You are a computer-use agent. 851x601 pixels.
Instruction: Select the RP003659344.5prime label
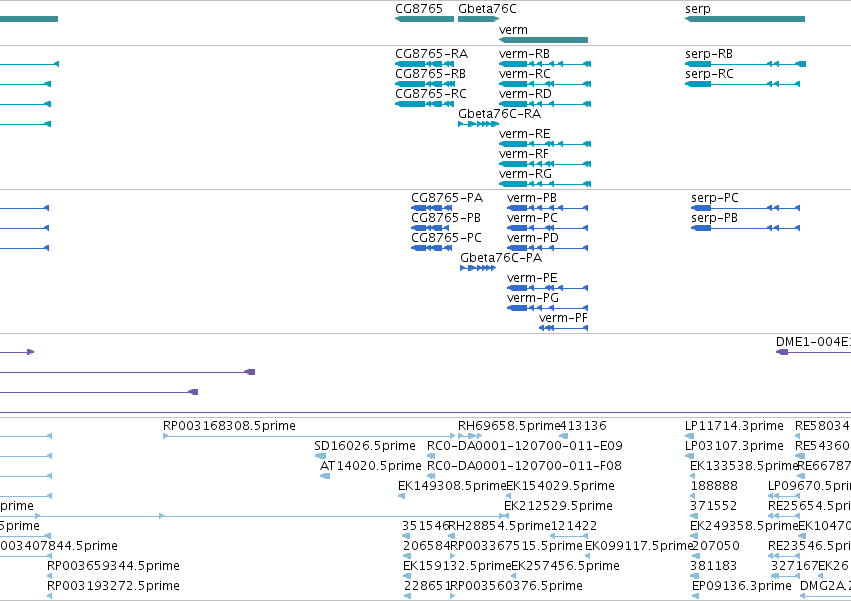[113, 566]
